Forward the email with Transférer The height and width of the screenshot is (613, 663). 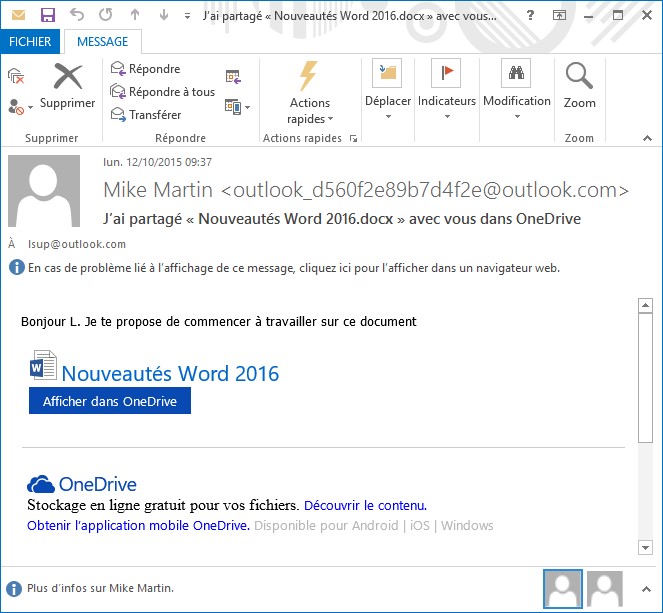tap(146, 115)
